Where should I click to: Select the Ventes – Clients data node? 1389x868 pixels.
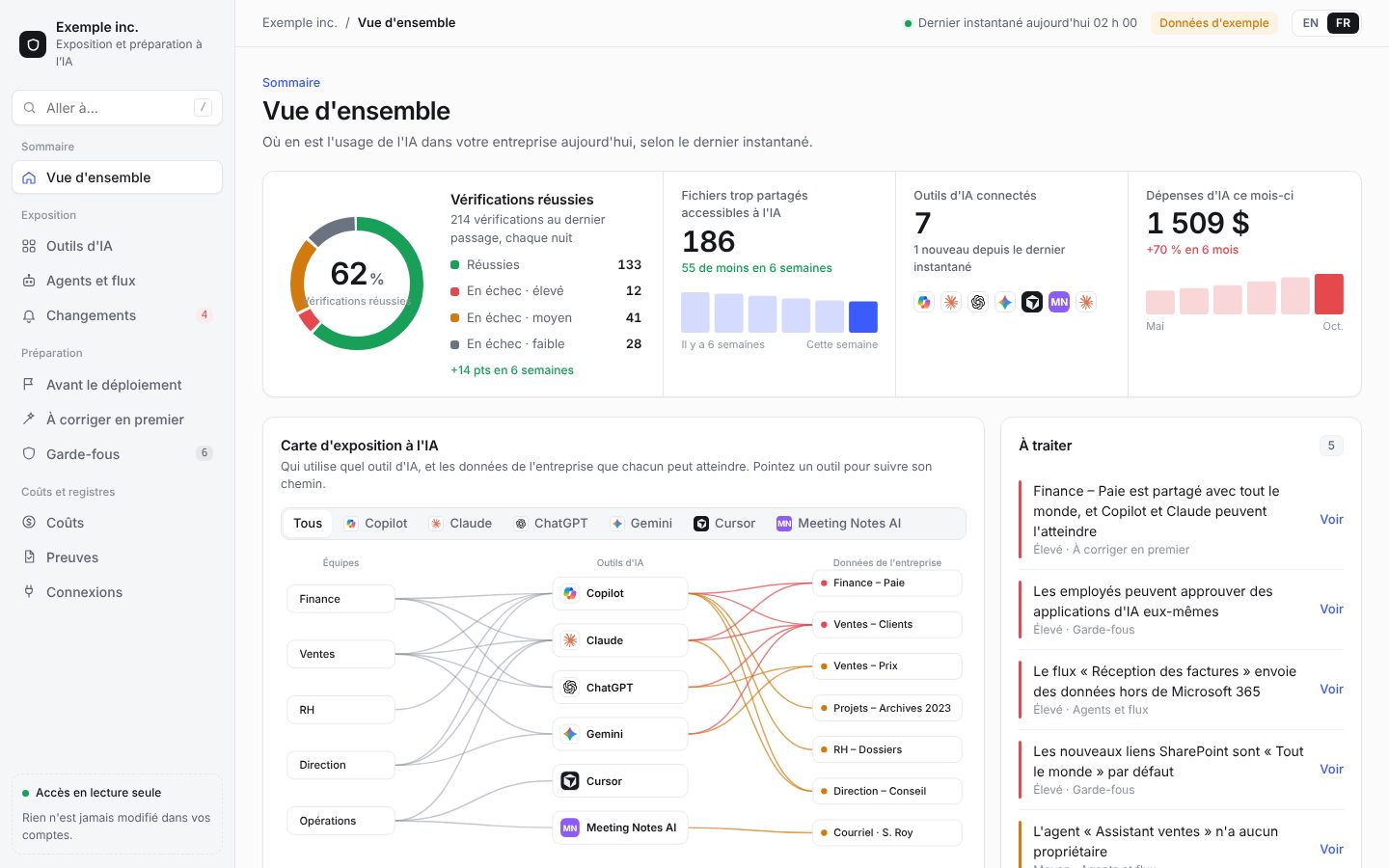[x=887, y=624]
